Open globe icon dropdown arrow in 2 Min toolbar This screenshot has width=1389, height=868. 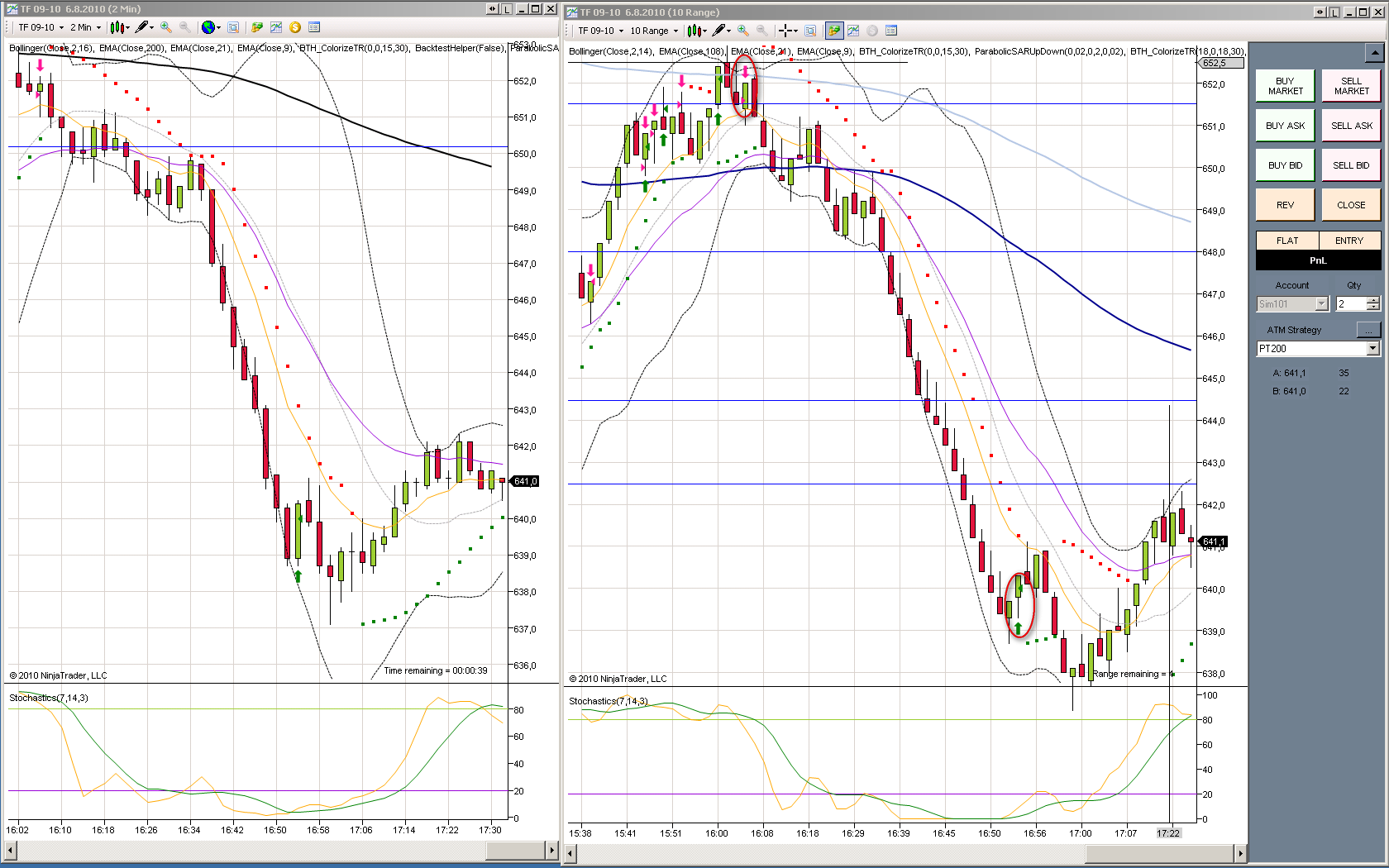pyautogui.click(x=218, y=28)
